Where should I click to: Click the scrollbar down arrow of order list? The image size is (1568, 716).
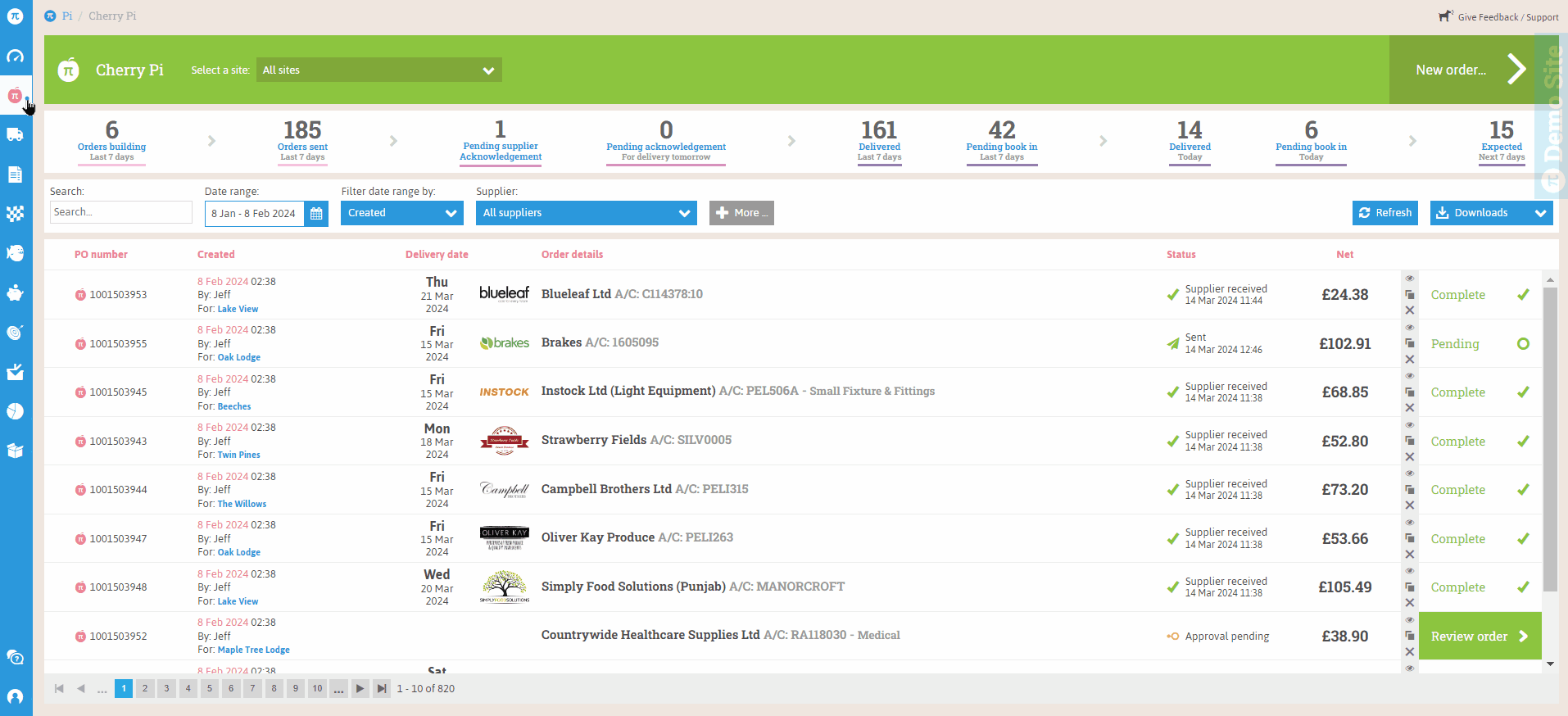pyautogui.click(x=1550, y=664)
